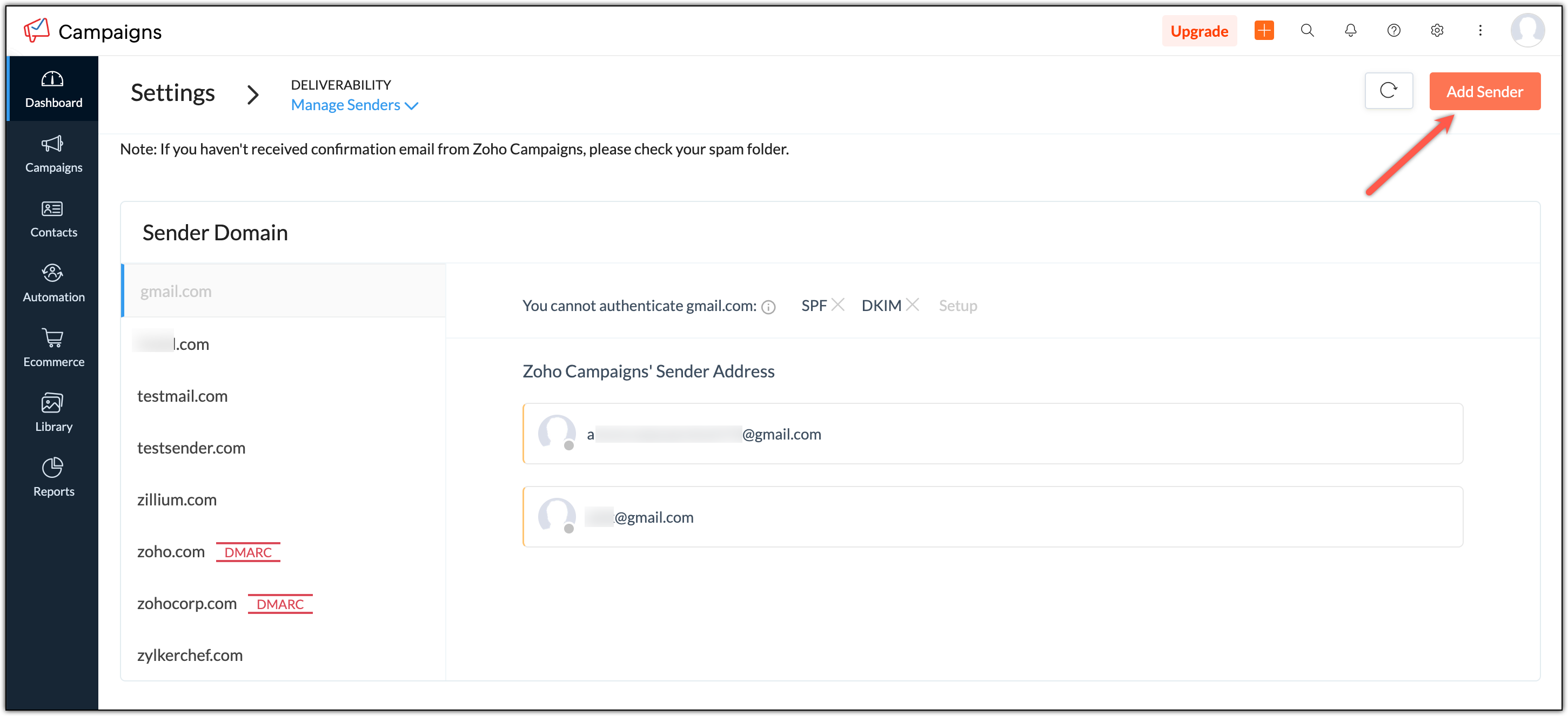
Task: Open the help question mark icon
Action: [1393, 30]
